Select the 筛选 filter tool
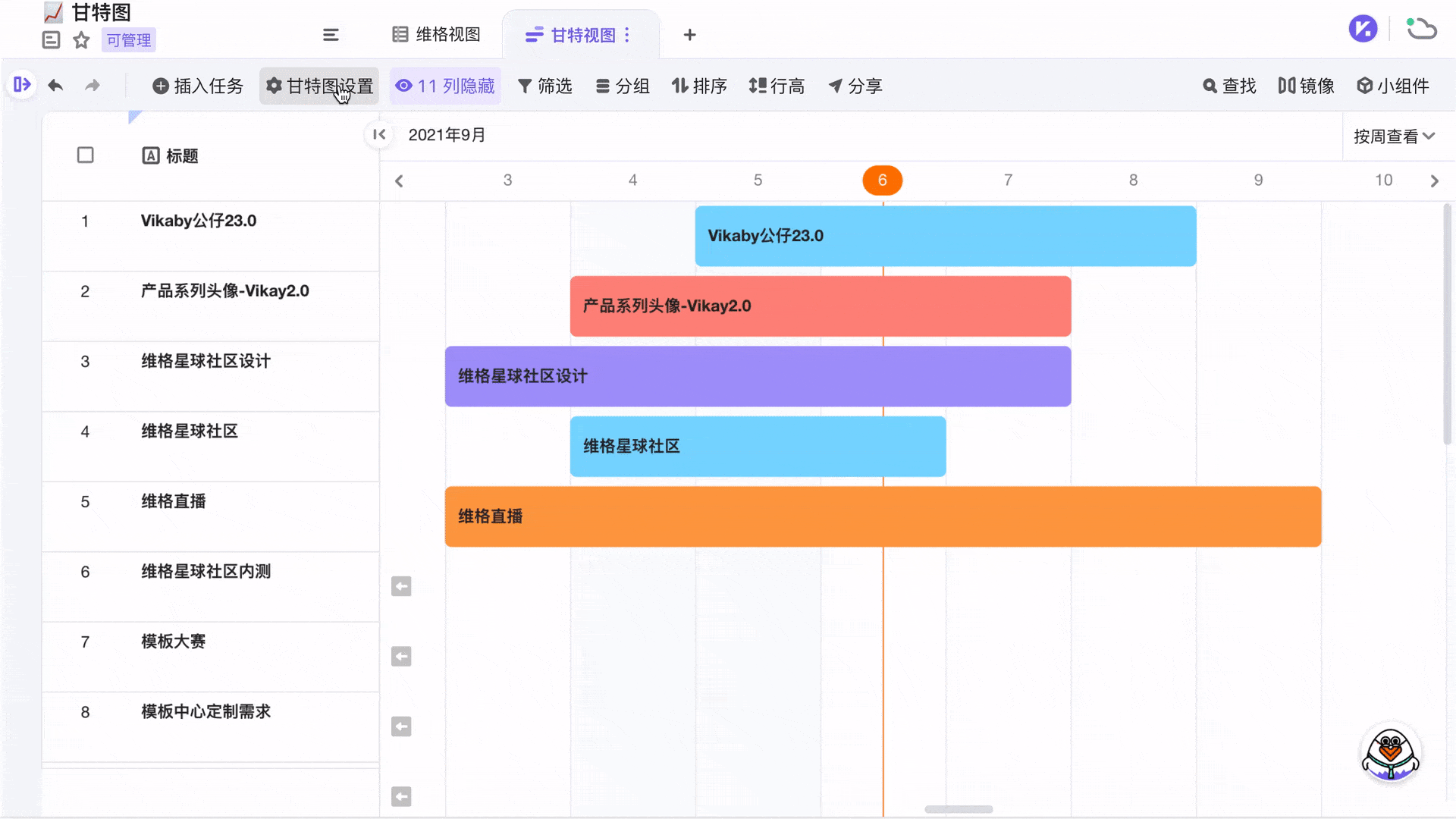 tap(545, 86)
